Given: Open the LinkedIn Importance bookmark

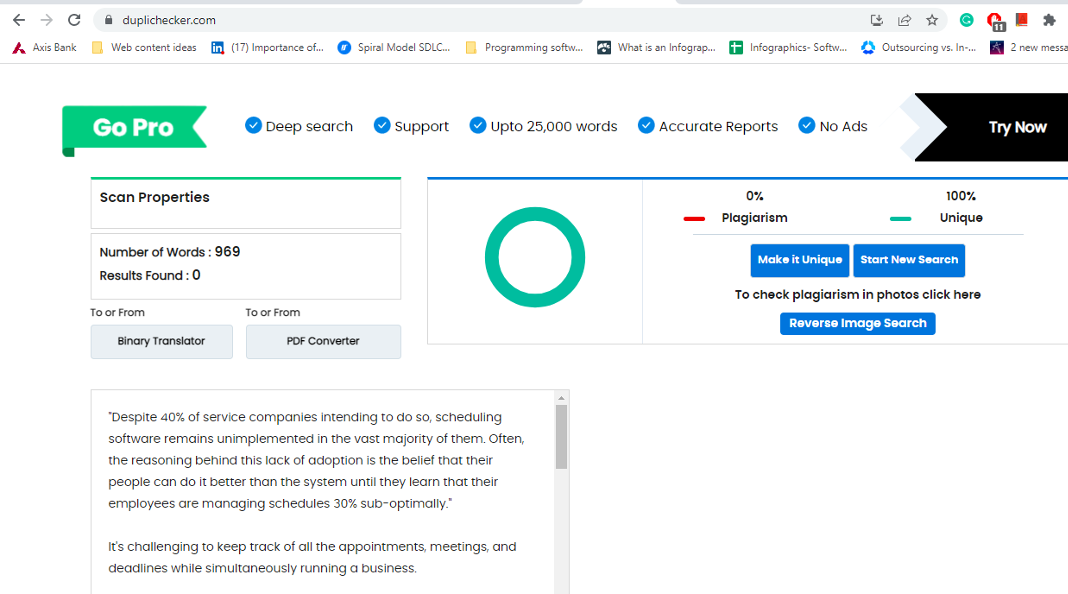Looking at the screenshot, I should [267, 47].
